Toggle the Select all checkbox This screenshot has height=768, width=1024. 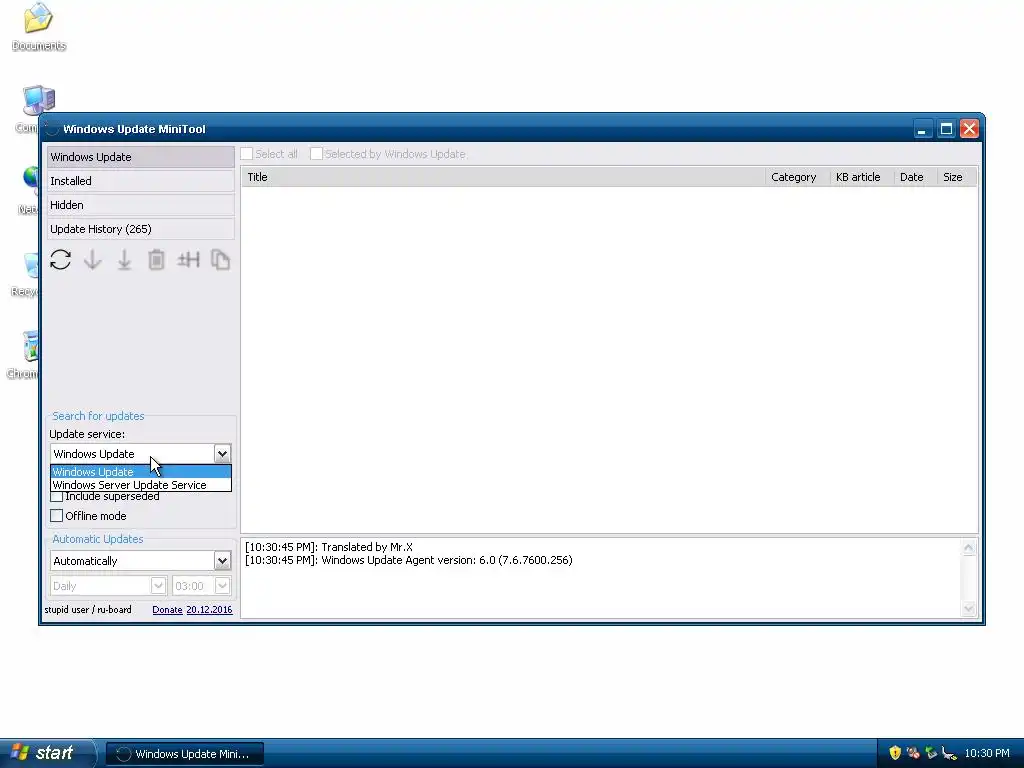point(247,154)
